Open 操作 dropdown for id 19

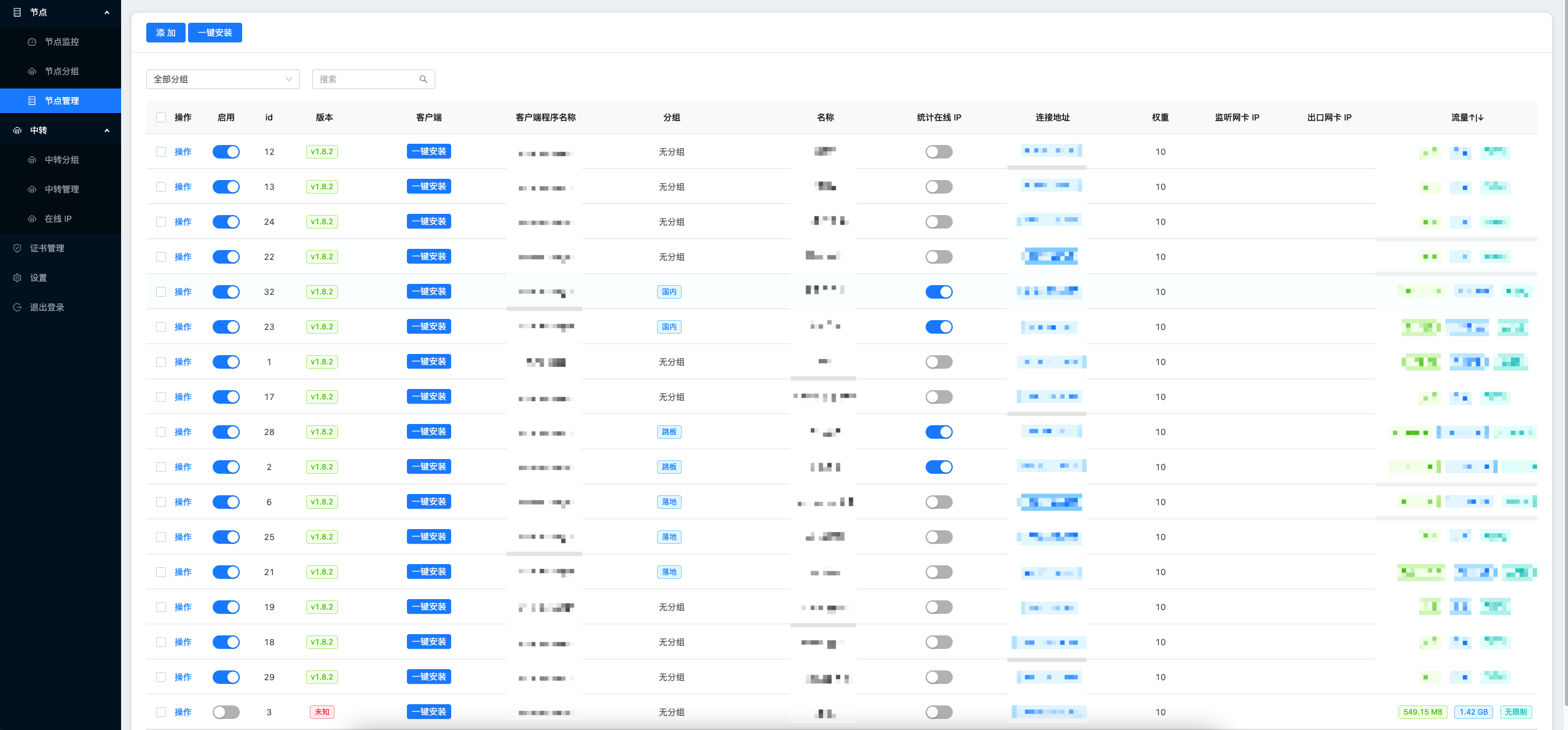coord(183,607)
